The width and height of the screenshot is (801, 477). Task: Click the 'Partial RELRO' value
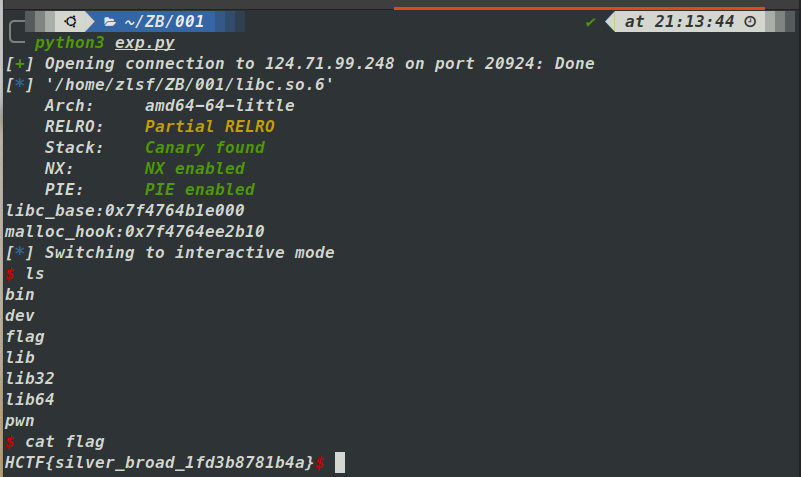coord(209,127)
